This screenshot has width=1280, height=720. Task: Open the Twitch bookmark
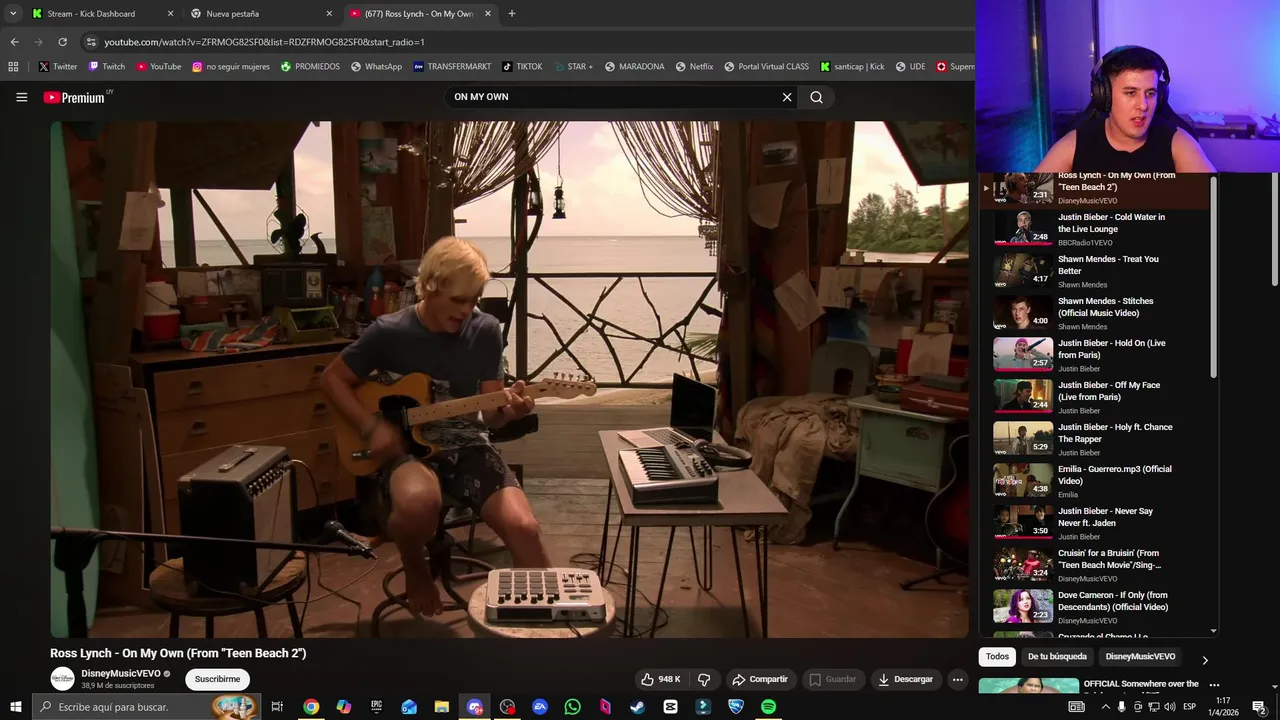[107, 67]
